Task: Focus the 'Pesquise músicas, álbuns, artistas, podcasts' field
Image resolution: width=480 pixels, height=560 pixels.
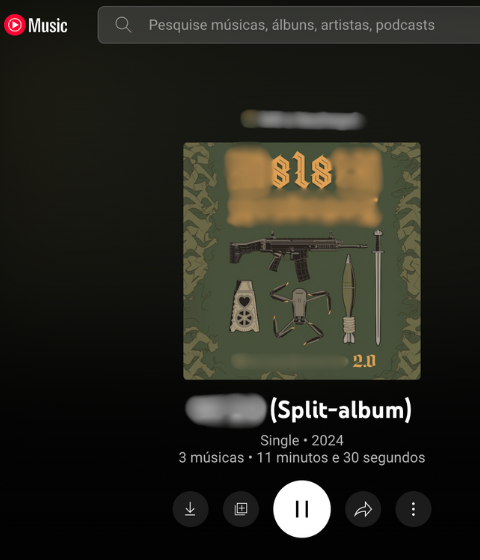Action: tap(289, 25)
